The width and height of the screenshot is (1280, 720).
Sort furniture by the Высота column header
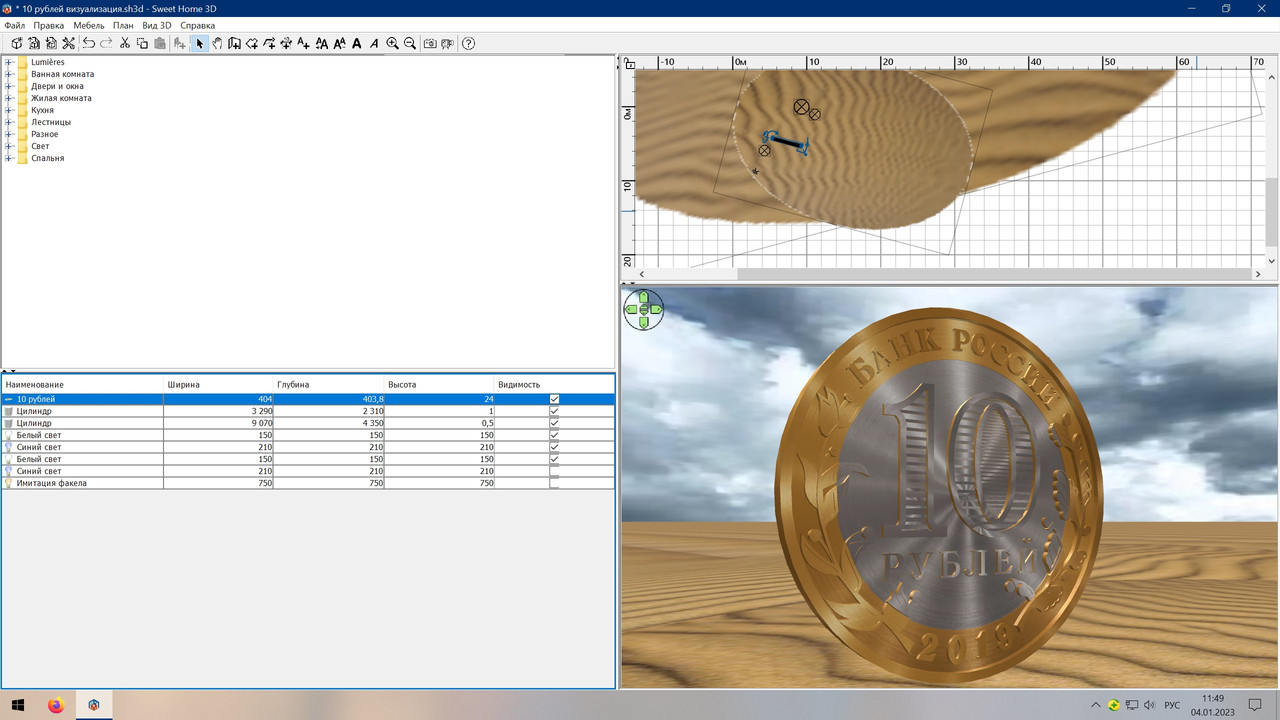click(440, 384)
